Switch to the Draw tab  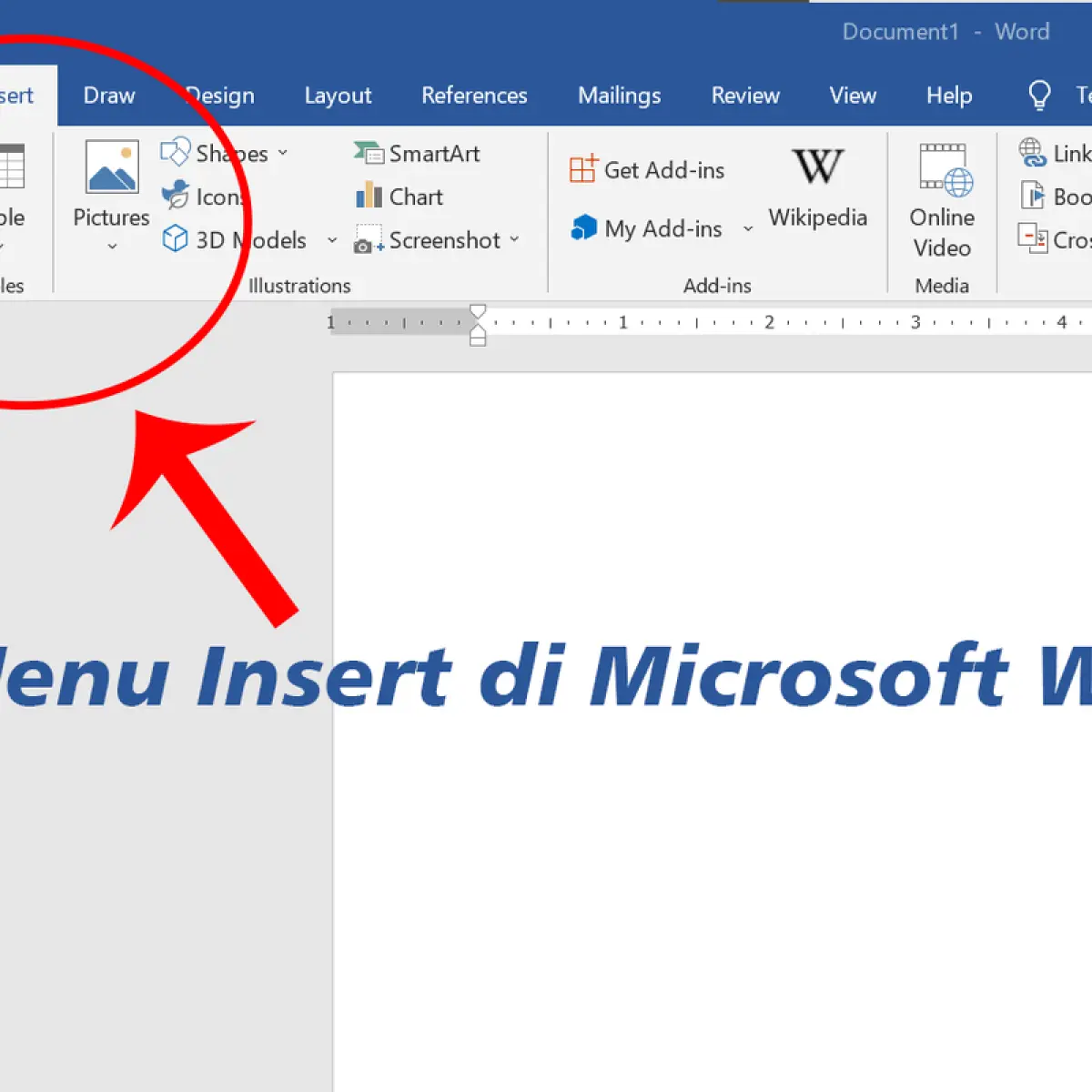point(109,96)
